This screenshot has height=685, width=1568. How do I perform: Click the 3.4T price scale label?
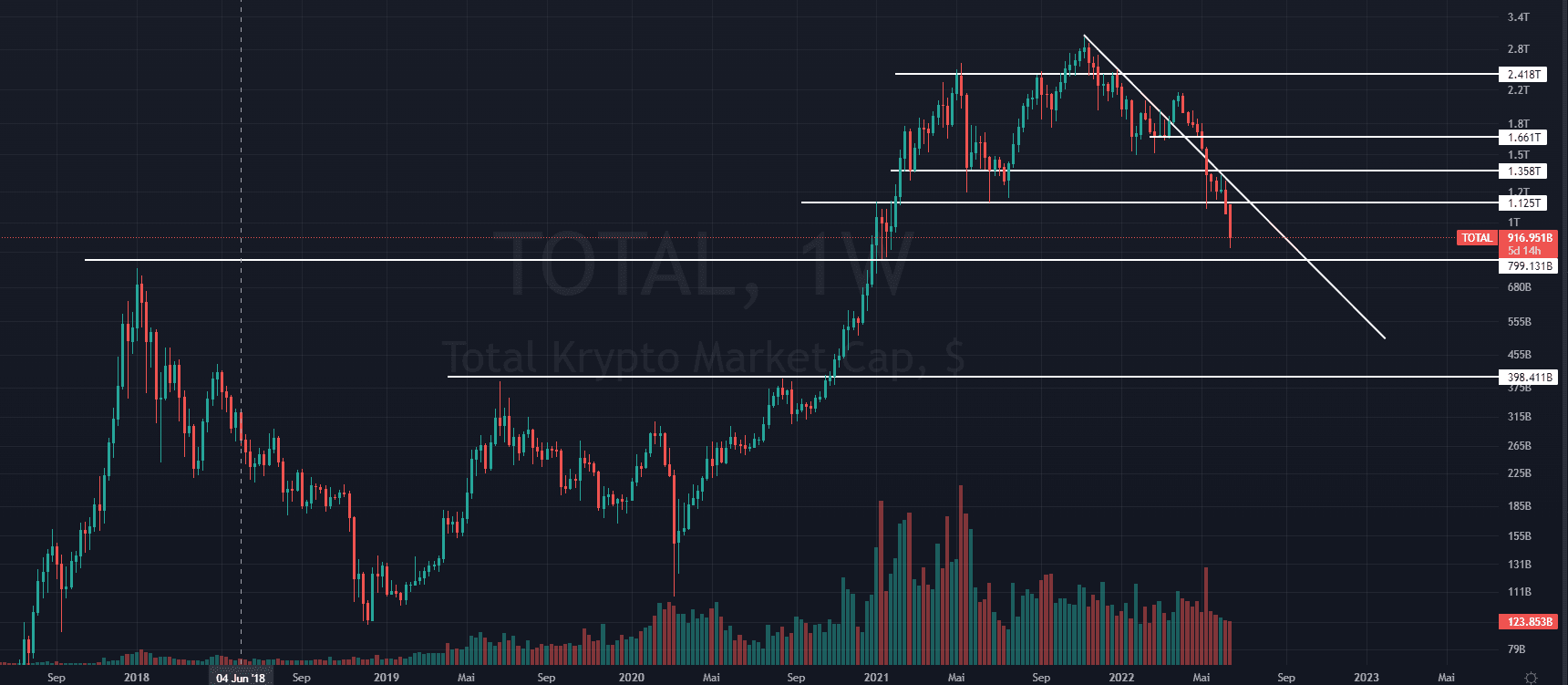1518,17
